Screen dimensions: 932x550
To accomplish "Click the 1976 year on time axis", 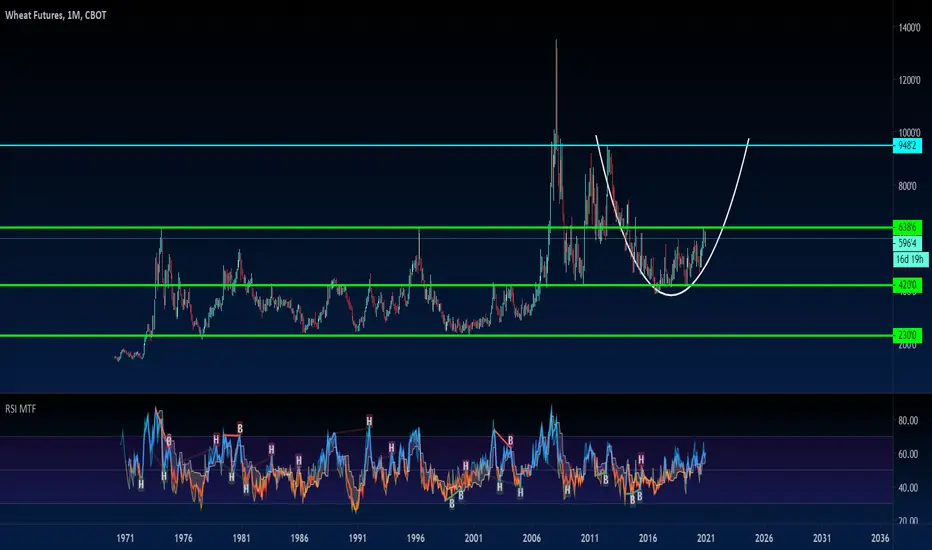I will coord(183,538).
